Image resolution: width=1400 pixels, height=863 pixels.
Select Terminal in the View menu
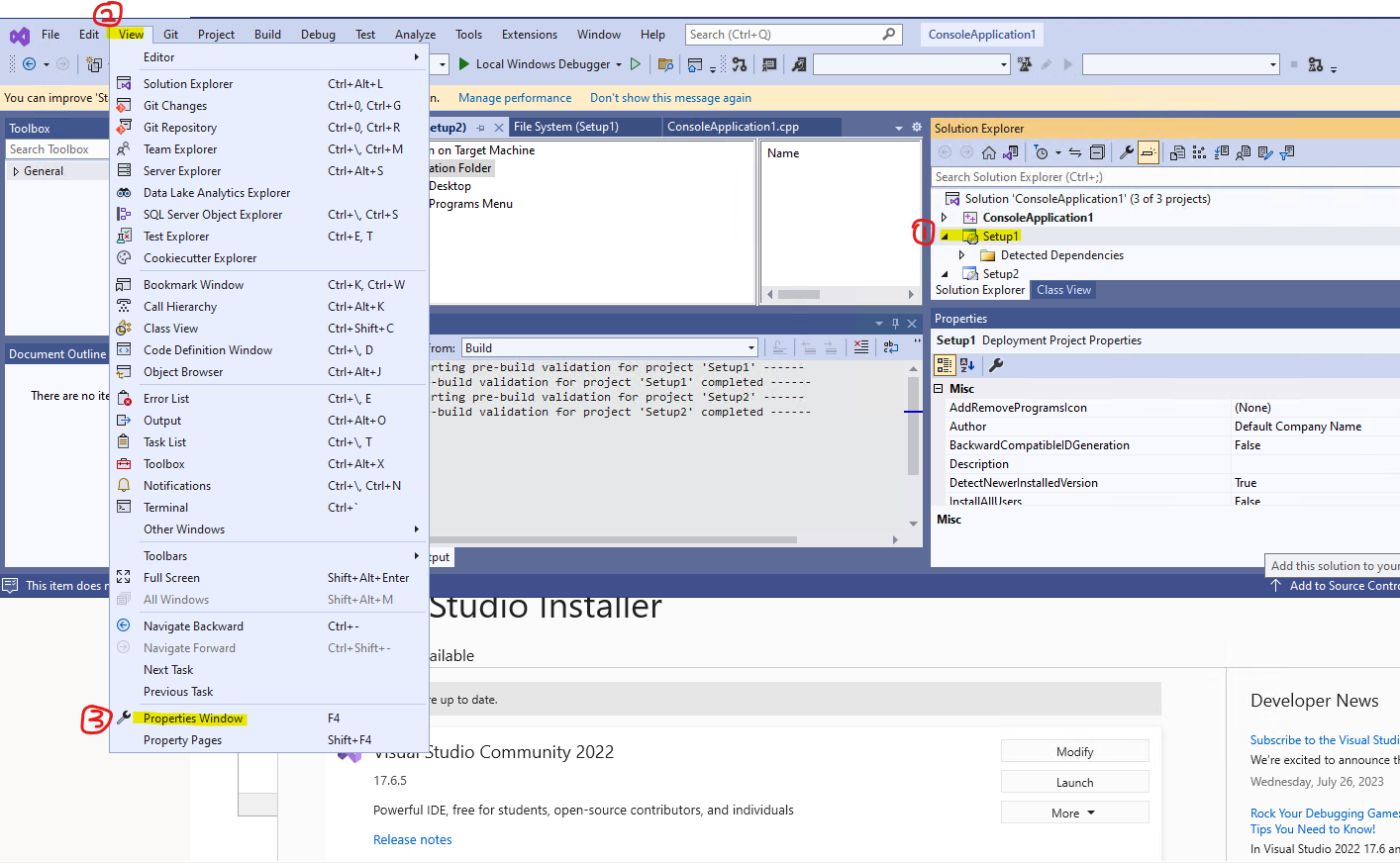click(268, 508)
